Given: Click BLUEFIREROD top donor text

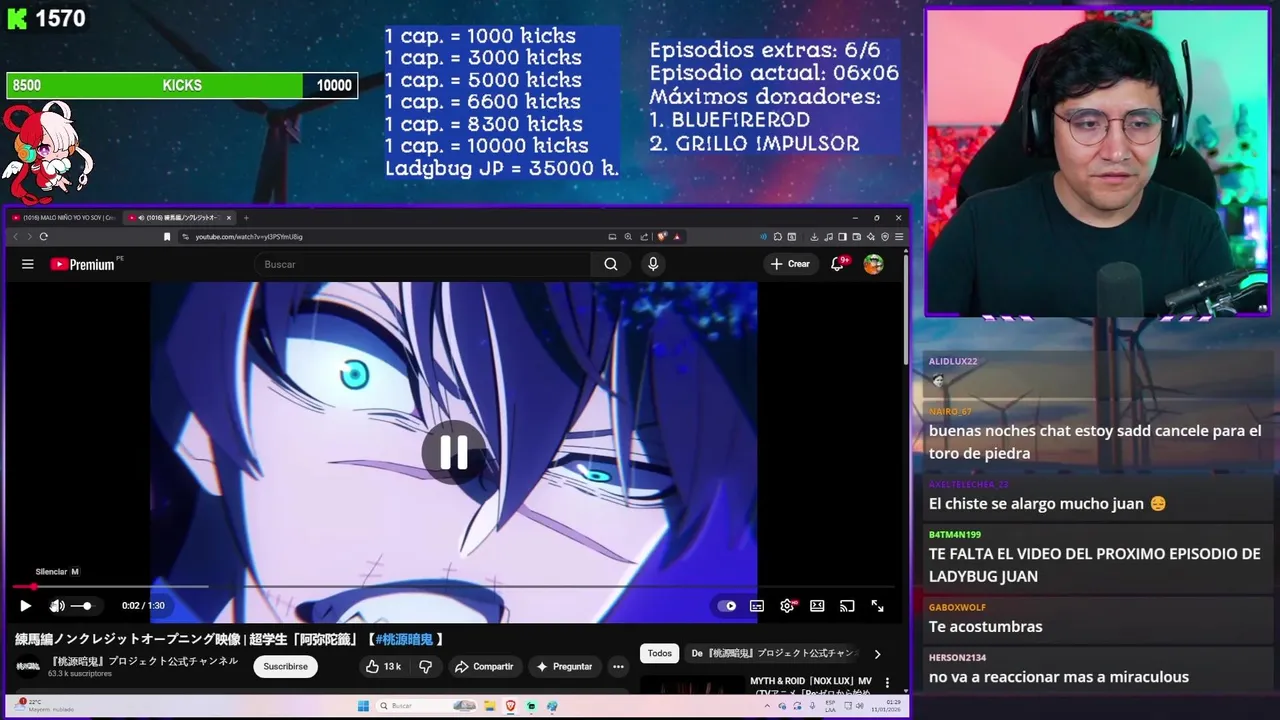Looking at the screenshot, I should click(741, 121).
